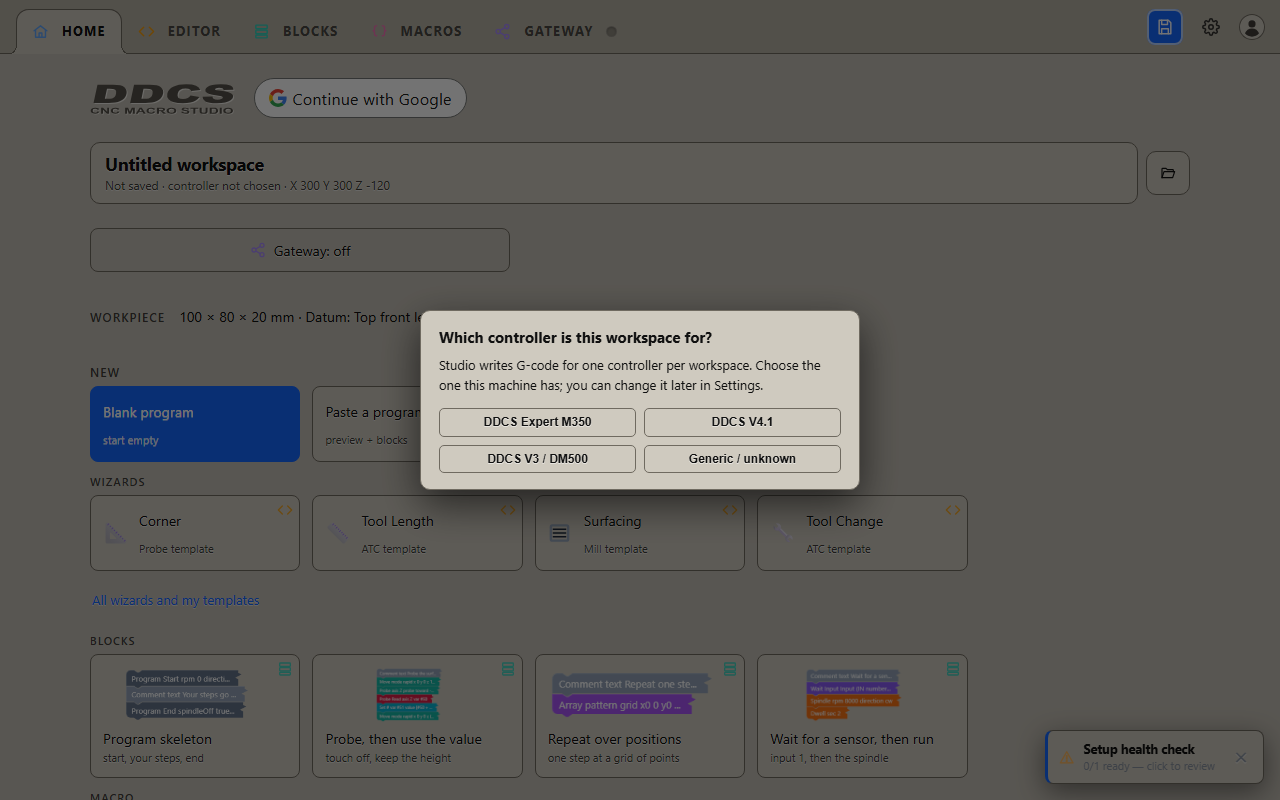
Task: Click the home icon in HOME tab
Action: [40, 31]
